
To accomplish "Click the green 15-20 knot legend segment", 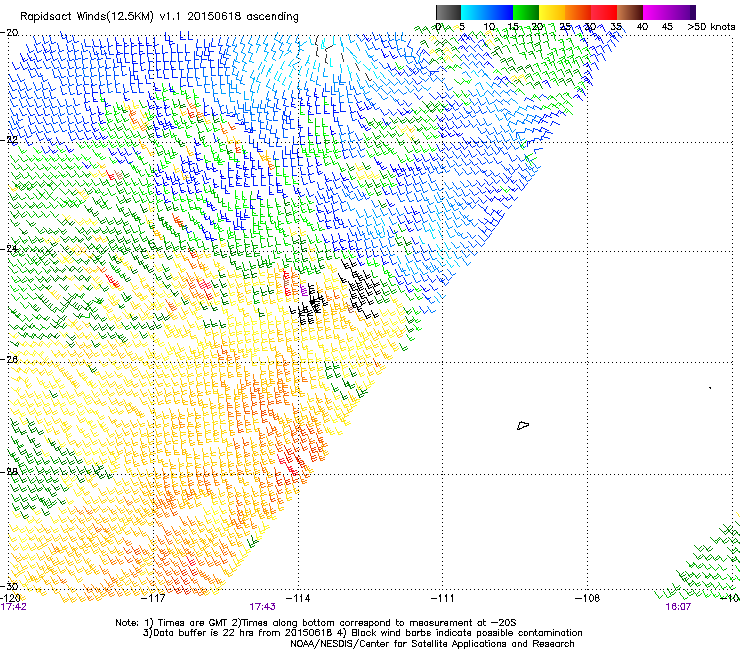I will pos(526,12).
